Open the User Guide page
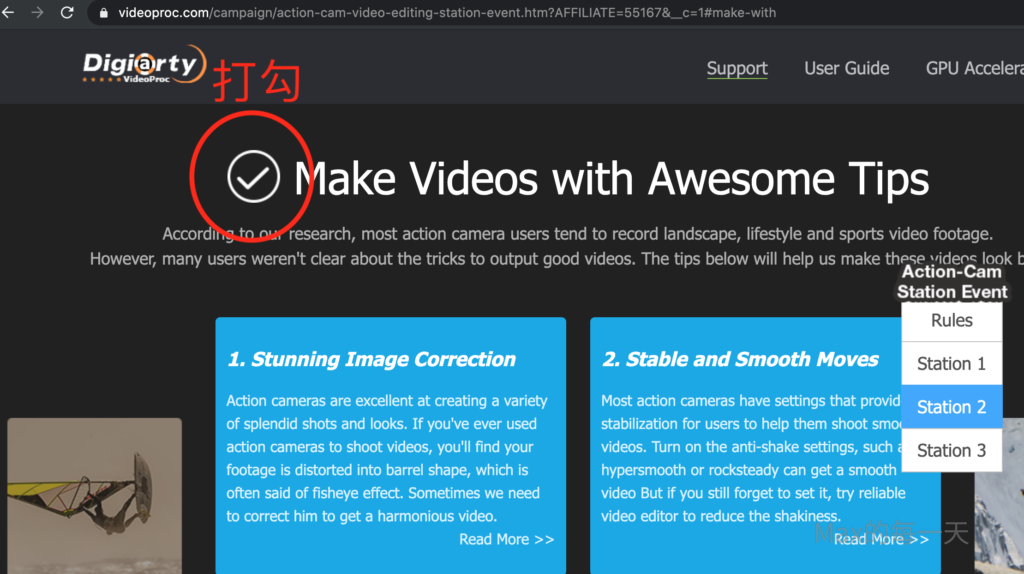This screenshot has height=574, width=1024. (x=846, y=68)
